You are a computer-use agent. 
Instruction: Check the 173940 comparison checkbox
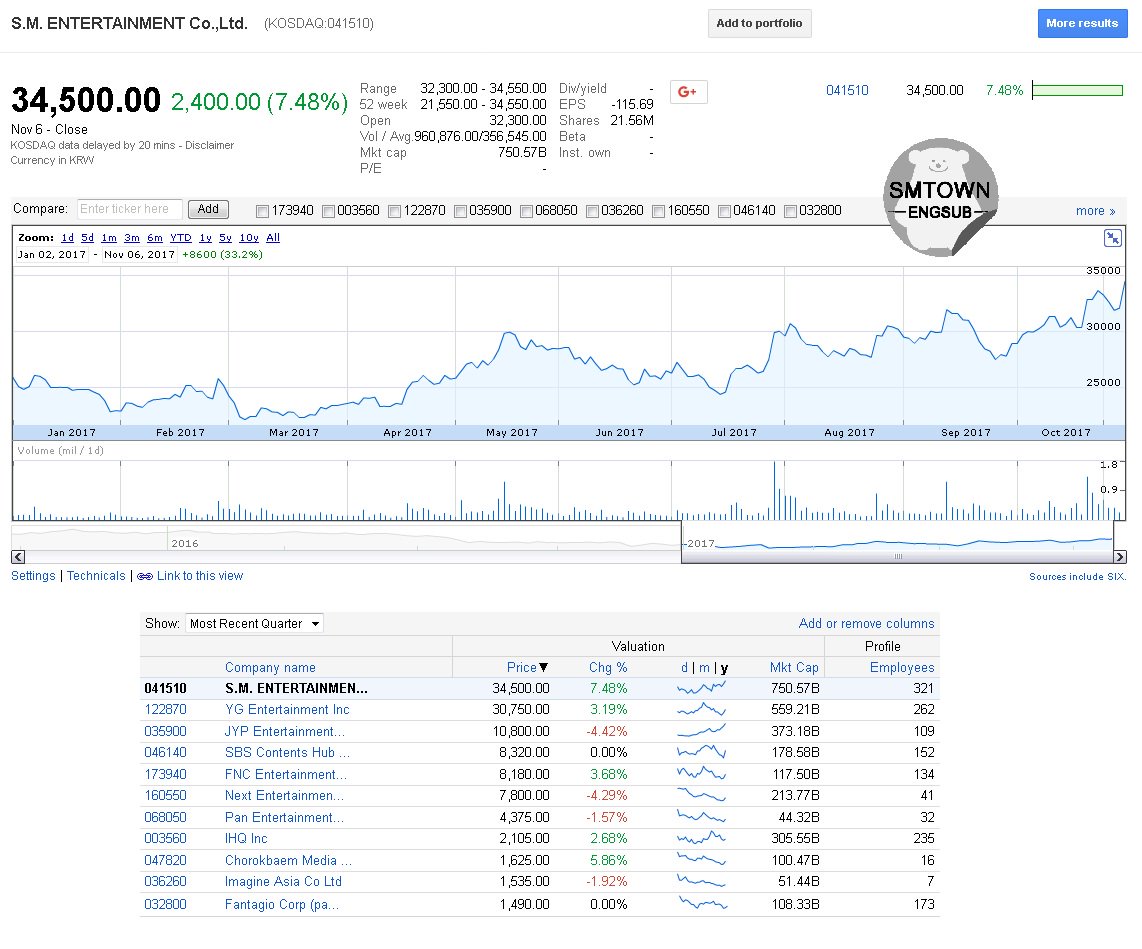[262, 211]
